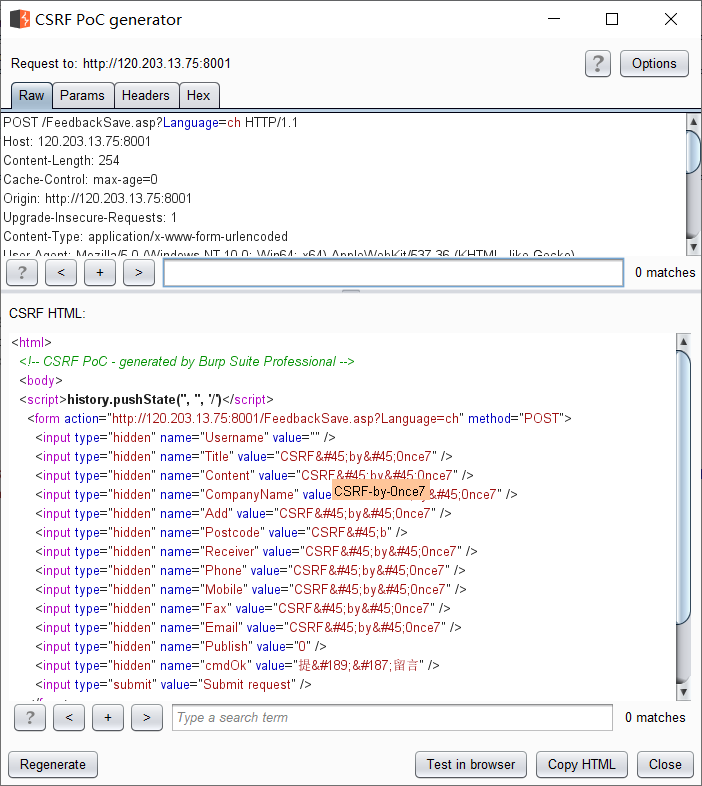Image resolution: width=702 pixels, height=786 pixels.
Task: Click the Publish hidden input line
Action: pyautogui.click(x=181, y=647)
